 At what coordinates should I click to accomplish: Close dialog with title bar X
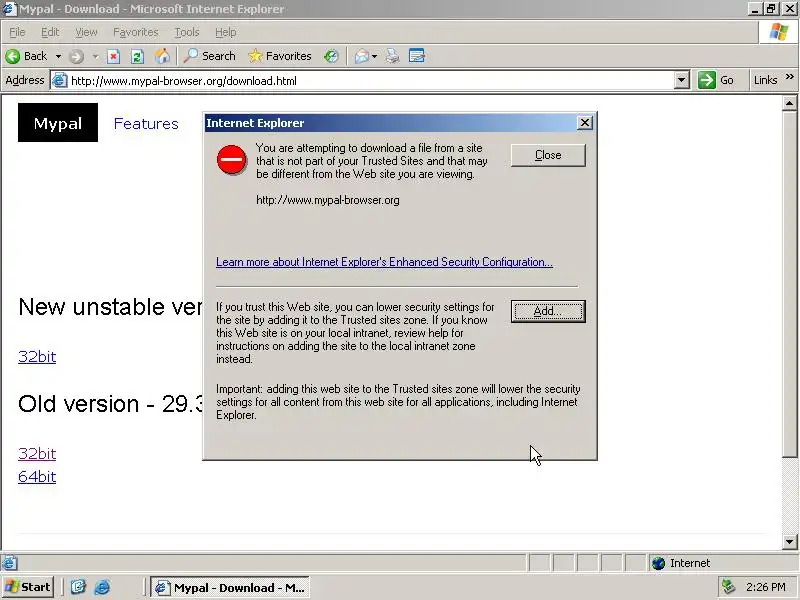click(585, 123)
